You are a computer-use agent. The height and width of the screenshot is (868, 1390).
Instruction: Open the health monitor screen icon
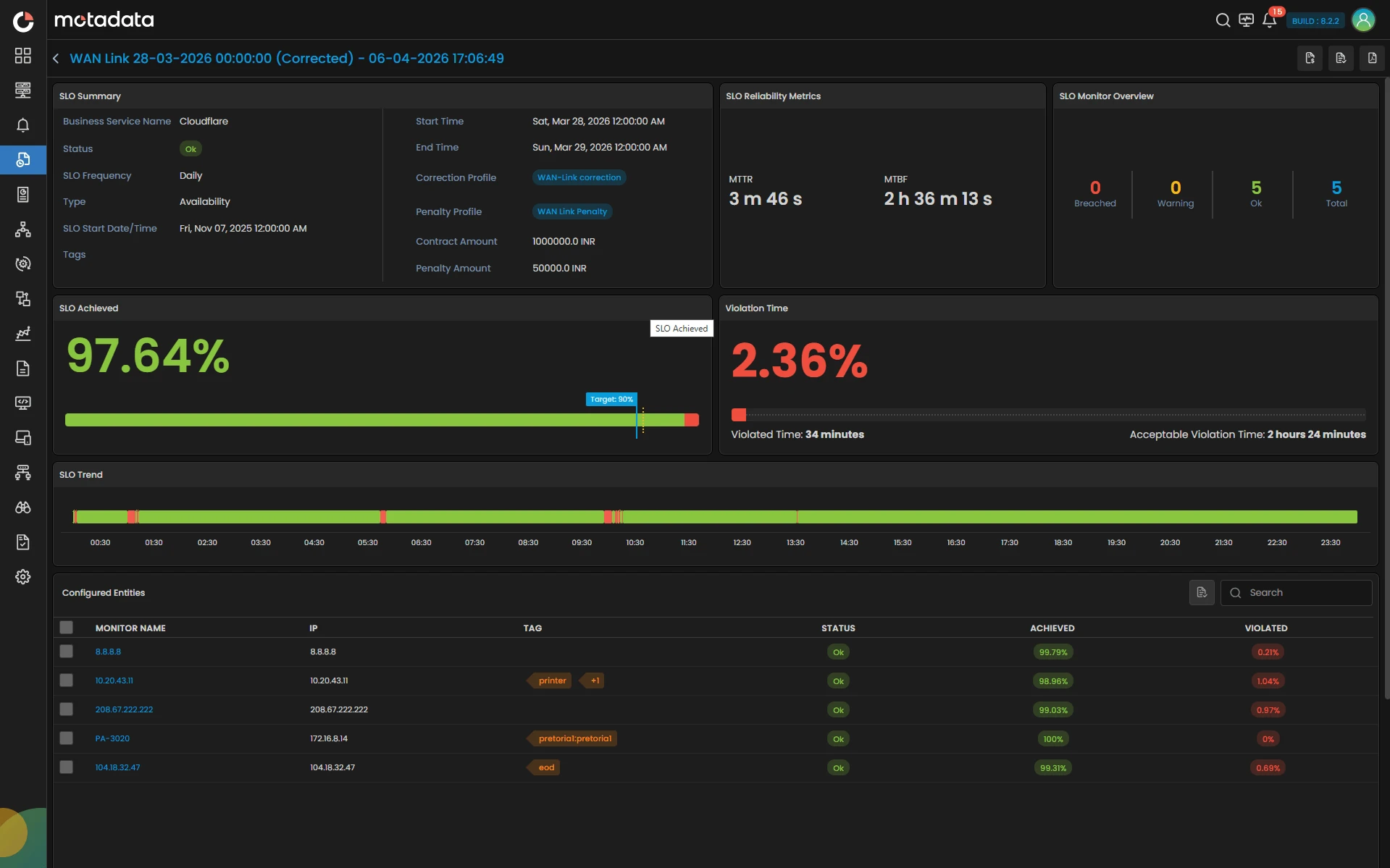point(1246,20)
